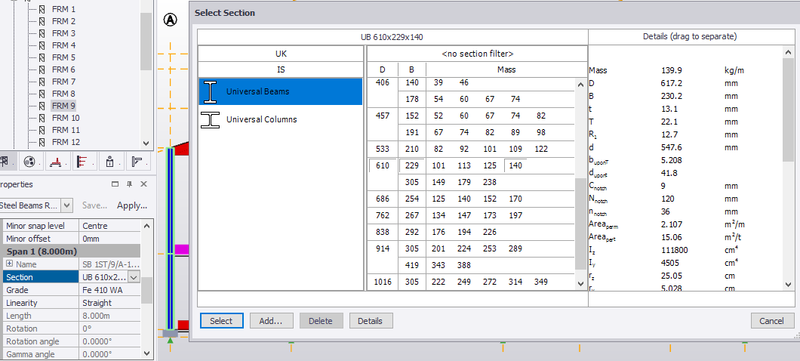Select FRM 11 in the tree

click(66, 130)
